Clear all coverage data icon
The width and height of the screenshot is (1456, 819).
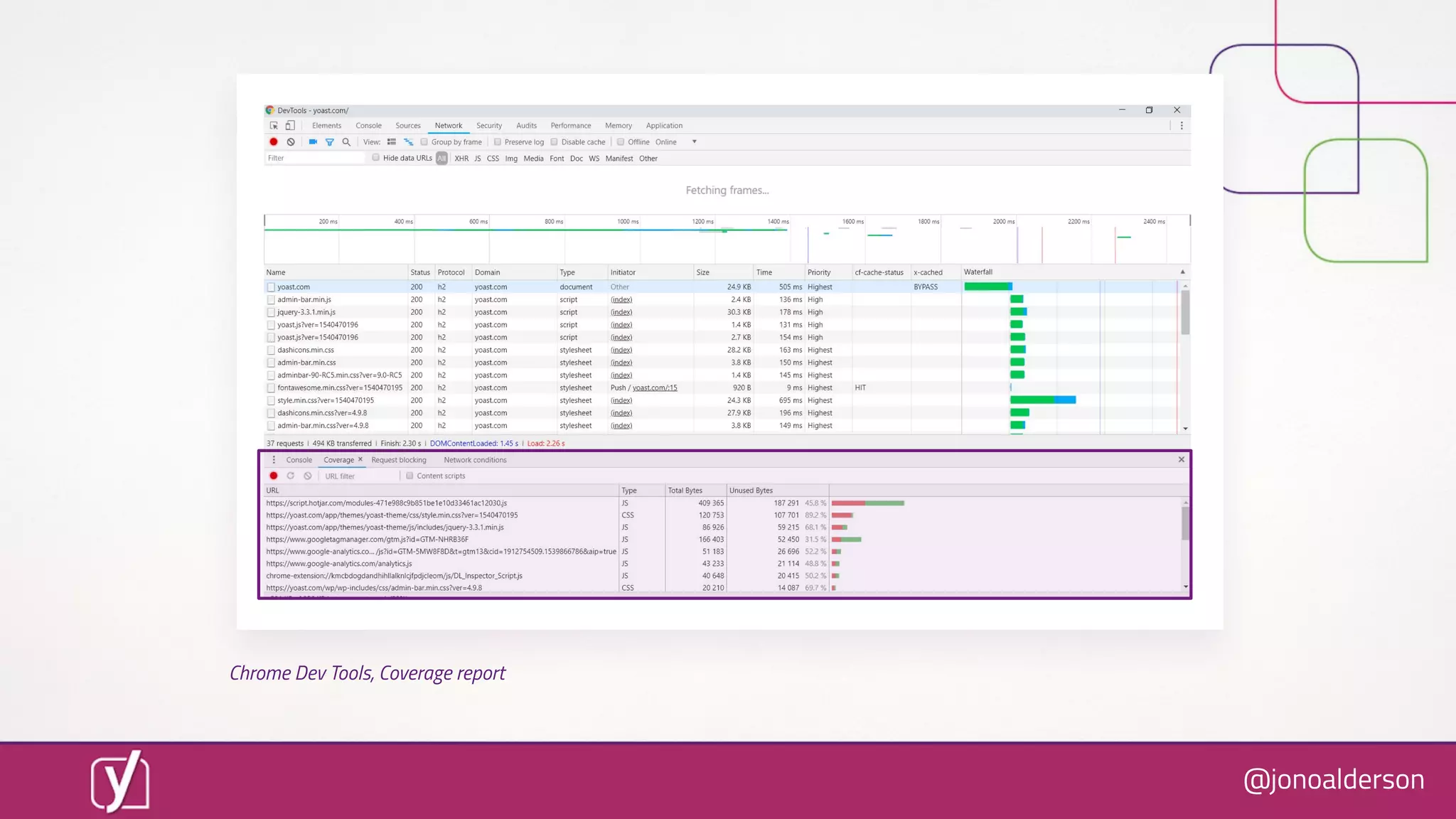pos(308,476)
